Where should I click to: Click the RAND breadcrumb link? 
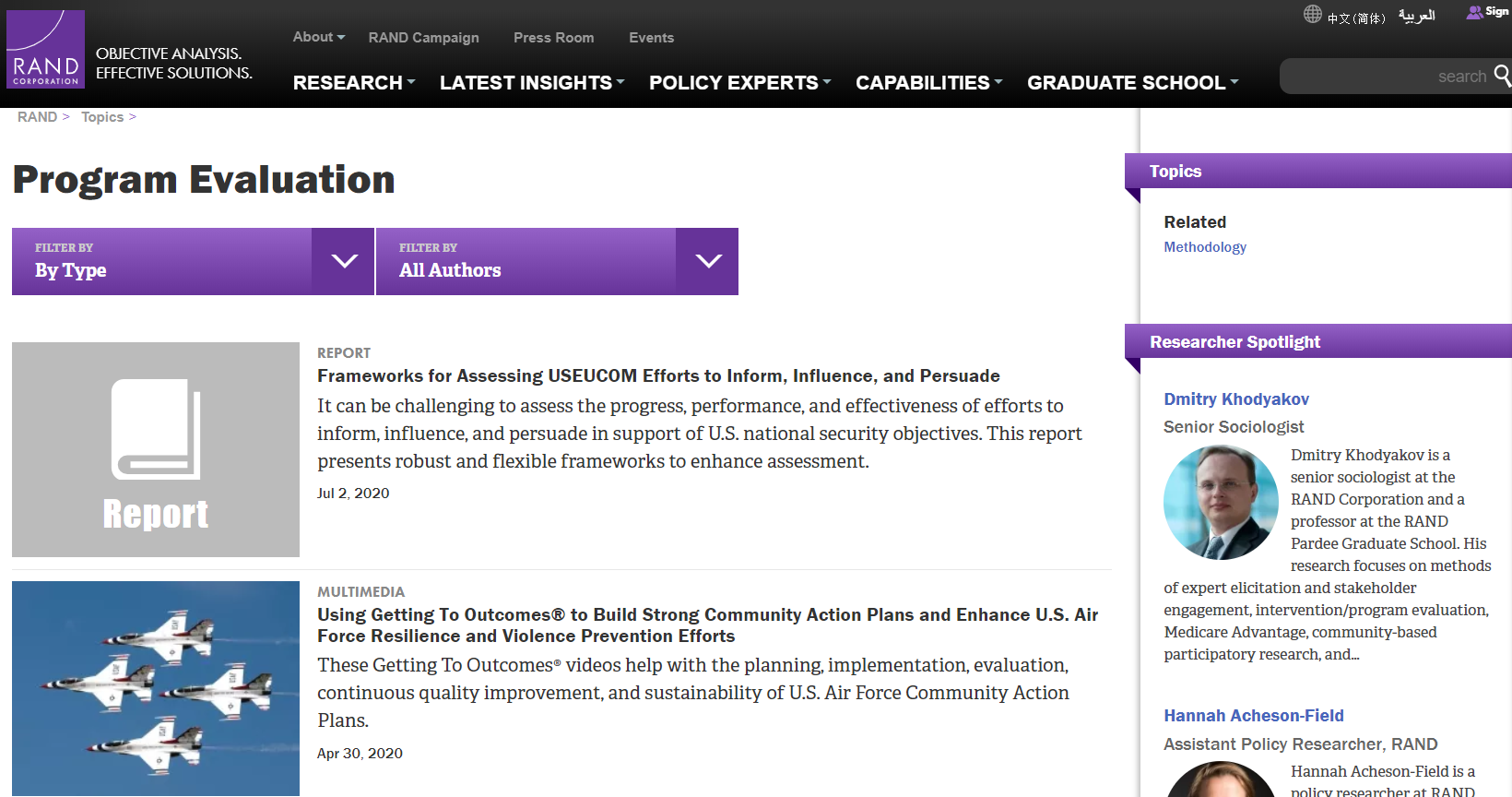point(38,117)
